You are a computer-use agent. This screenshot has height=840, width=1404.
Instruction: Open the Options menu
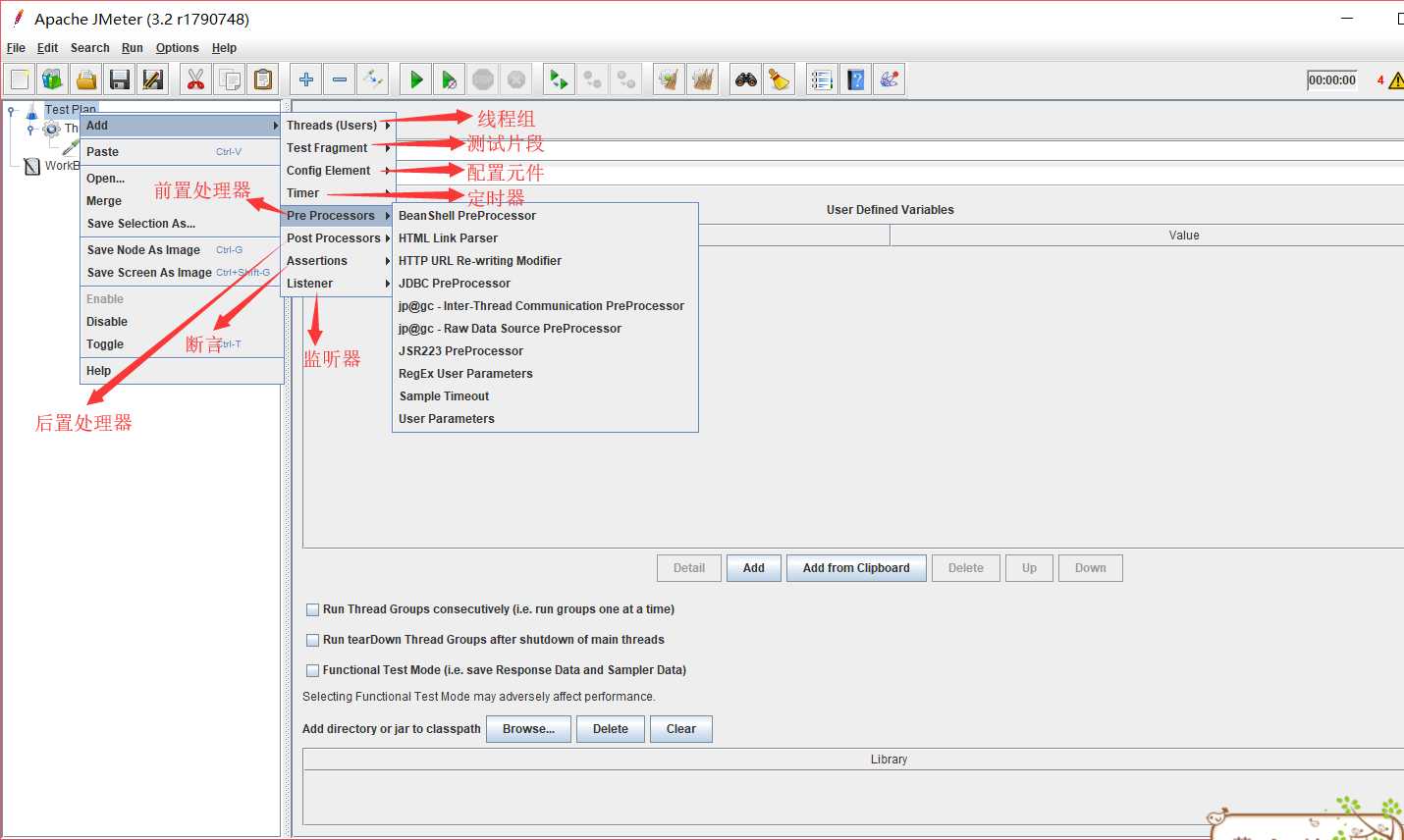click(x=178, y=48)
